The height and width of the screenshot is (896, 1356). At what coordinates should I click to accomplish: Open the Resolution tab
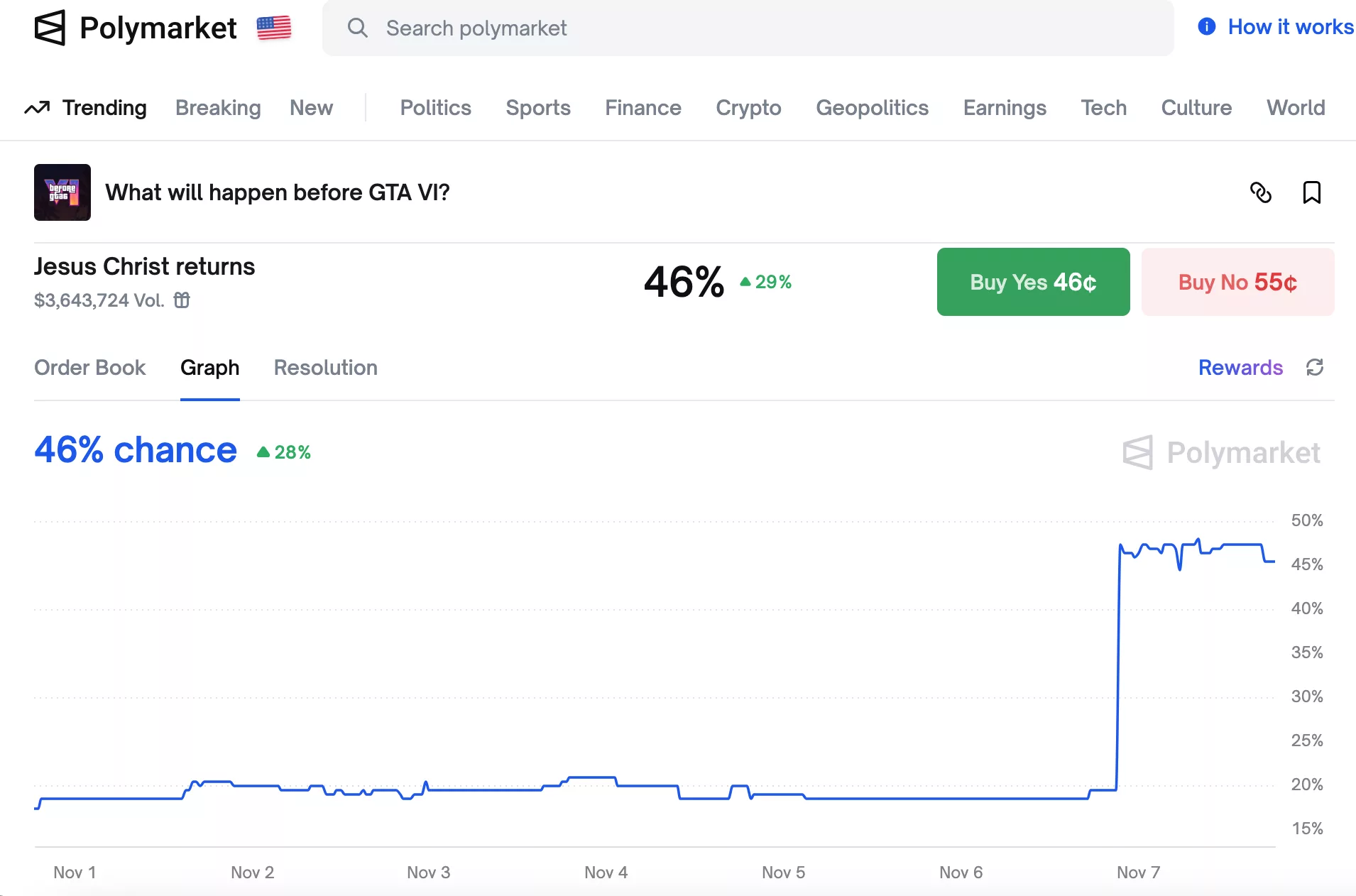click(325, 368)
